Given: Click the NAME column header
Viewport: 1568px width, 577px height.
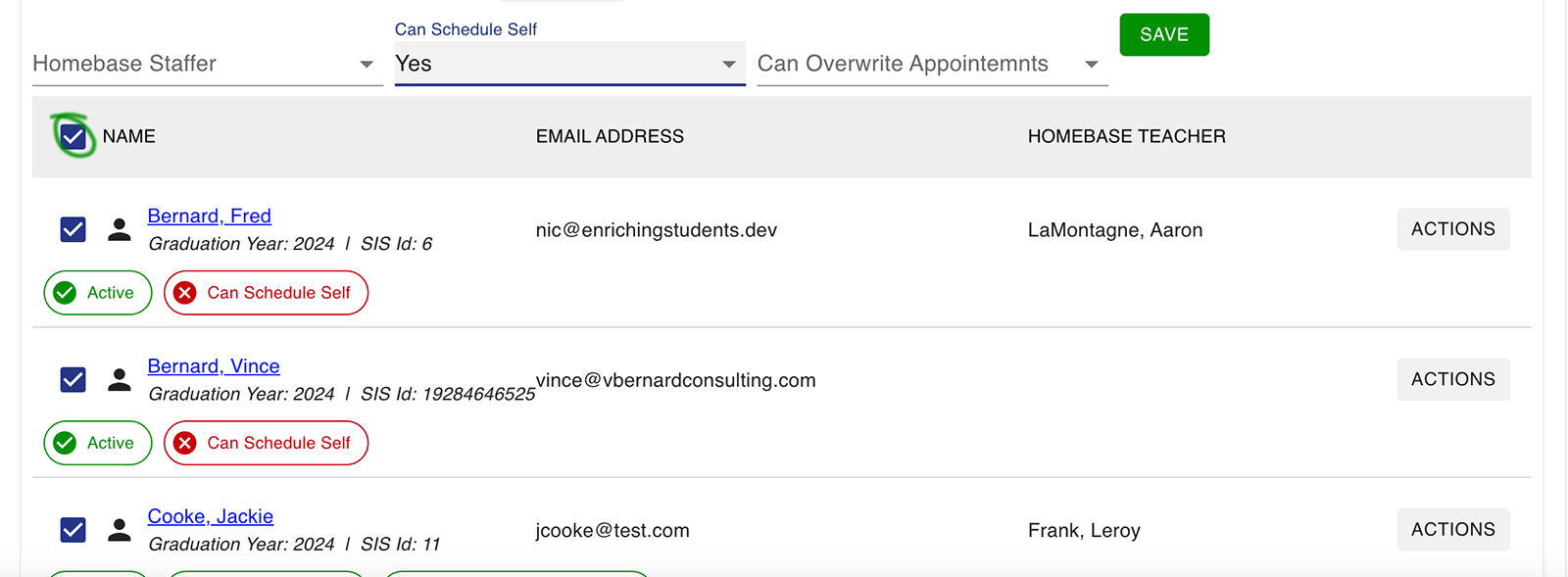Looking at the screenshot, I should point(129,136).
